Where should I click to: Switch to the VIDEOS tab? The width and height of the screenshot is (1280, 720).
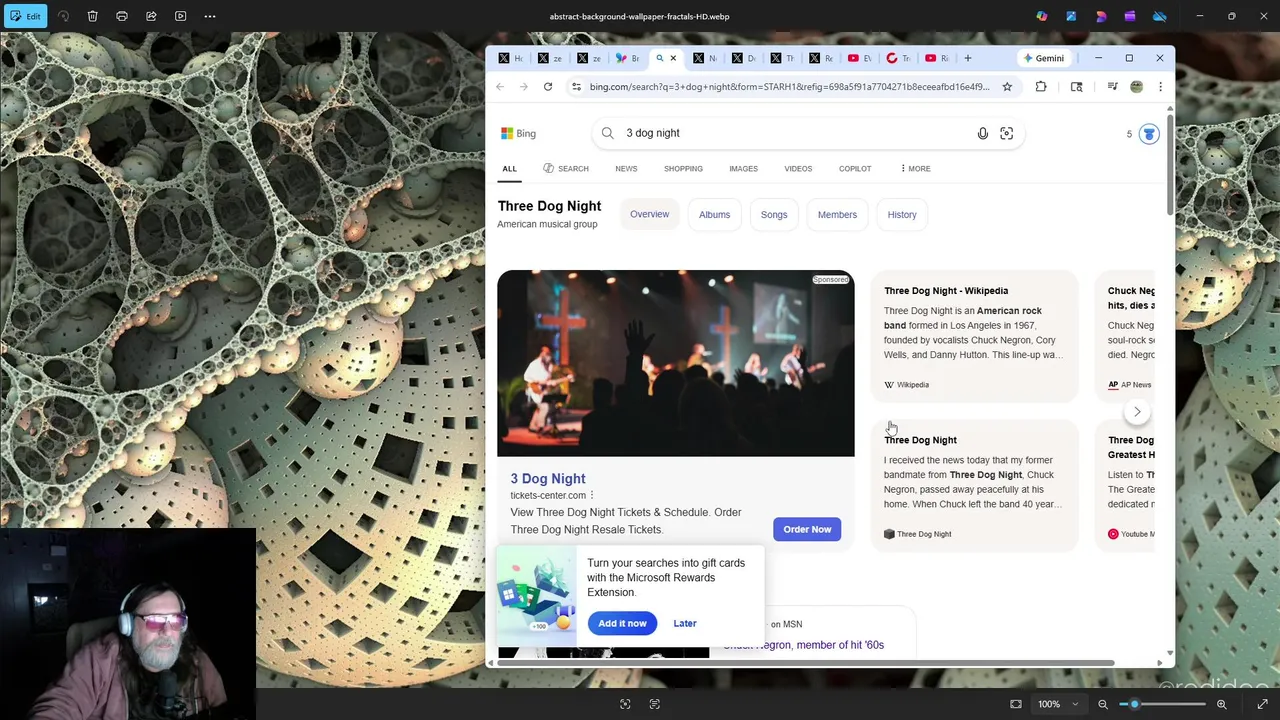point(798,169)
